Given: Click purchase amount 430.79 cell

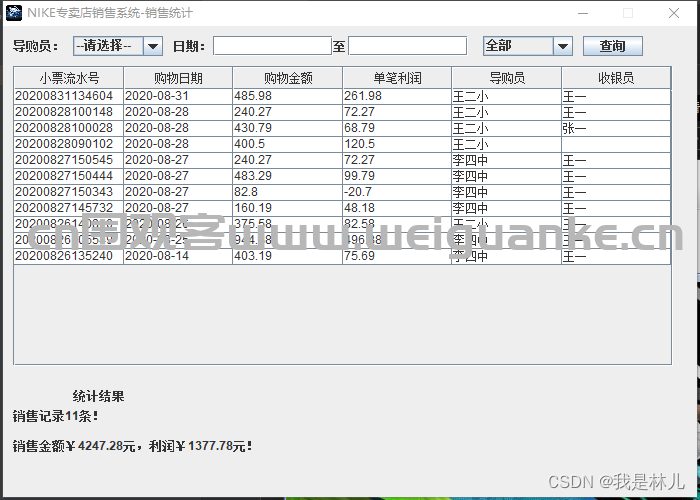Looking at the screenshot, I should pos(288,128).
